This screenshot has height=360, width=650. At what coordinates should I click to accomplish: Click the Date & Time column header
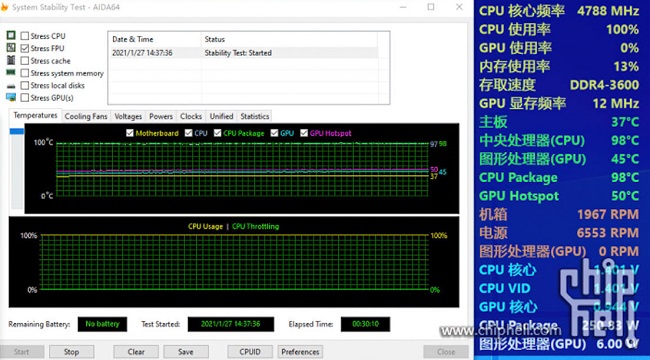[155, 39]
